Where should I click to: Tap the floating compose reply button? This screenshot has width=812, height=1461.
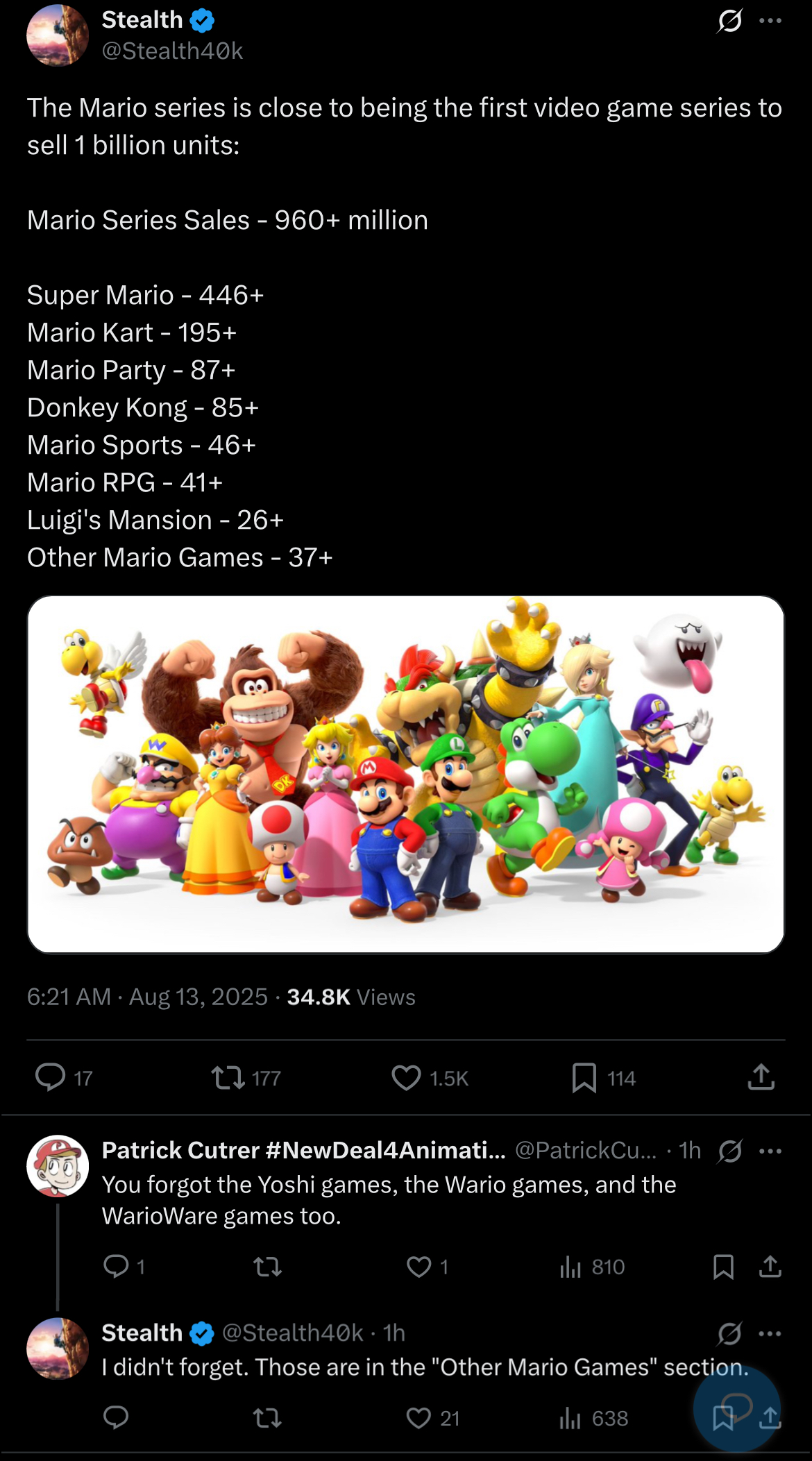pos(737,1408)
